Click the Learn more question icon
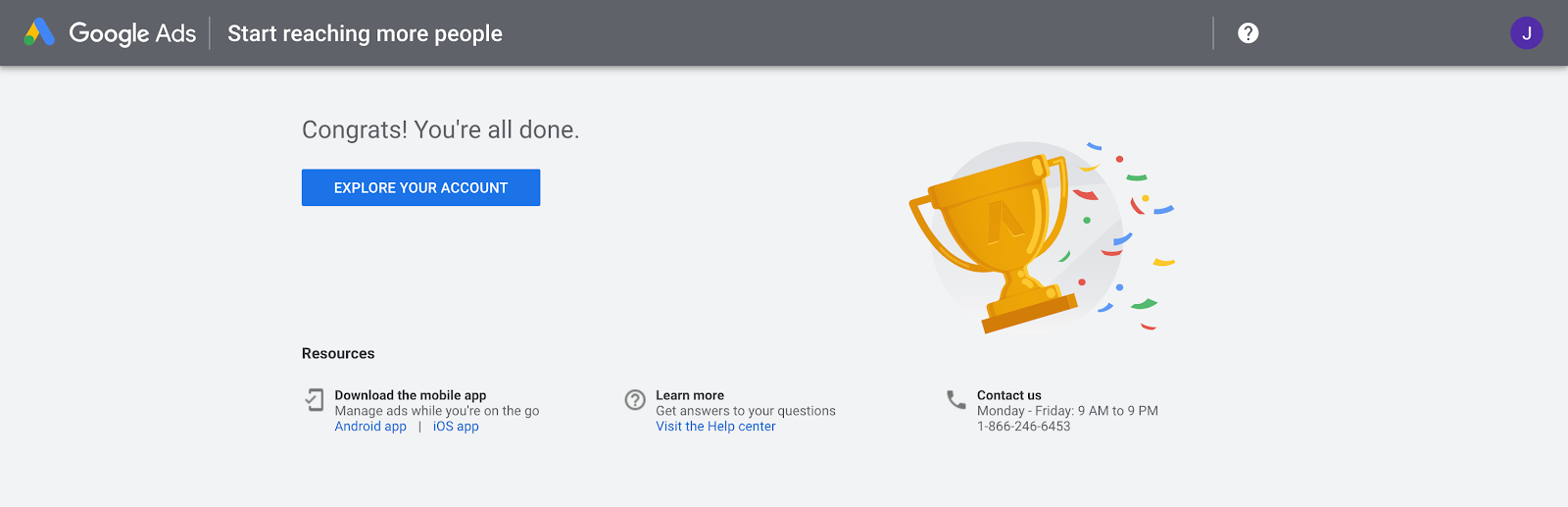Image resolution: width=1568 pixels, height=507 pixels. click(x=635, y=399)
